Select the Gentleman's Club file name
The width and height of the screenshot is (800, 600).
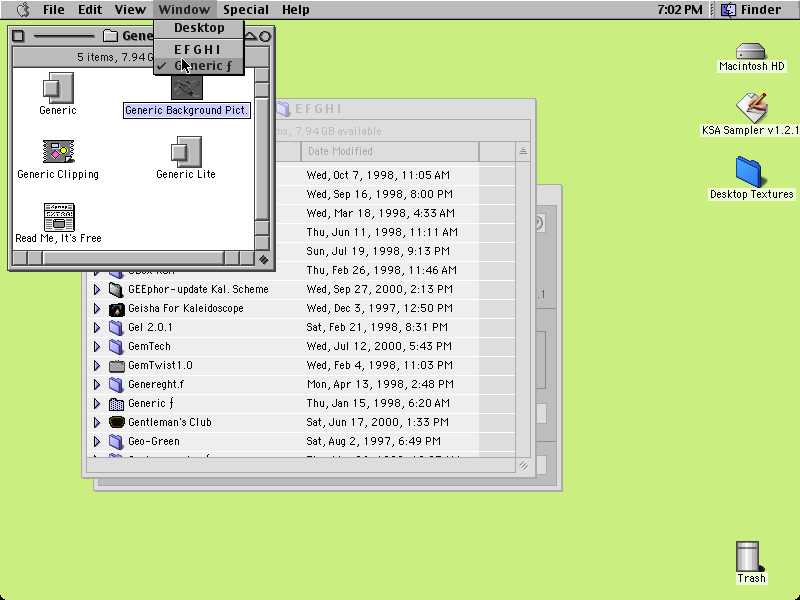[169, 422]
